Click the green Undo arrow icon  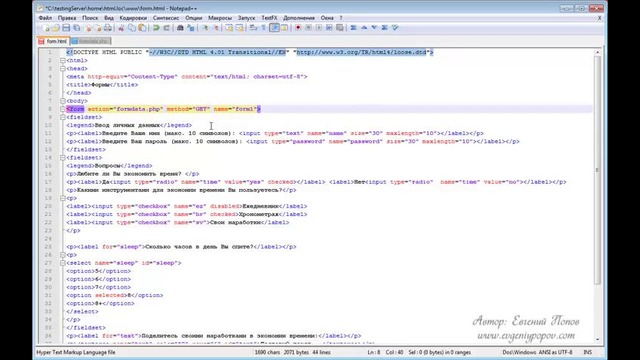coord(156,28)
